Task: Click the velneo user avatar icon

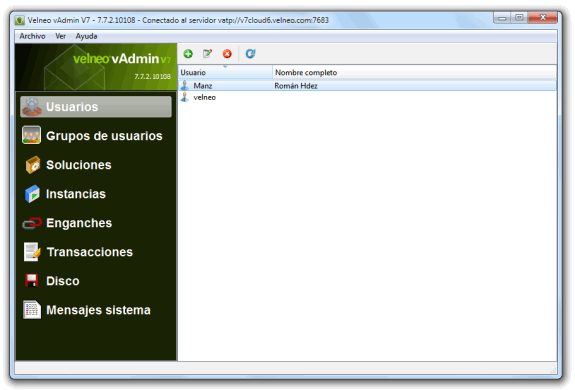Action: pos(185,97)
